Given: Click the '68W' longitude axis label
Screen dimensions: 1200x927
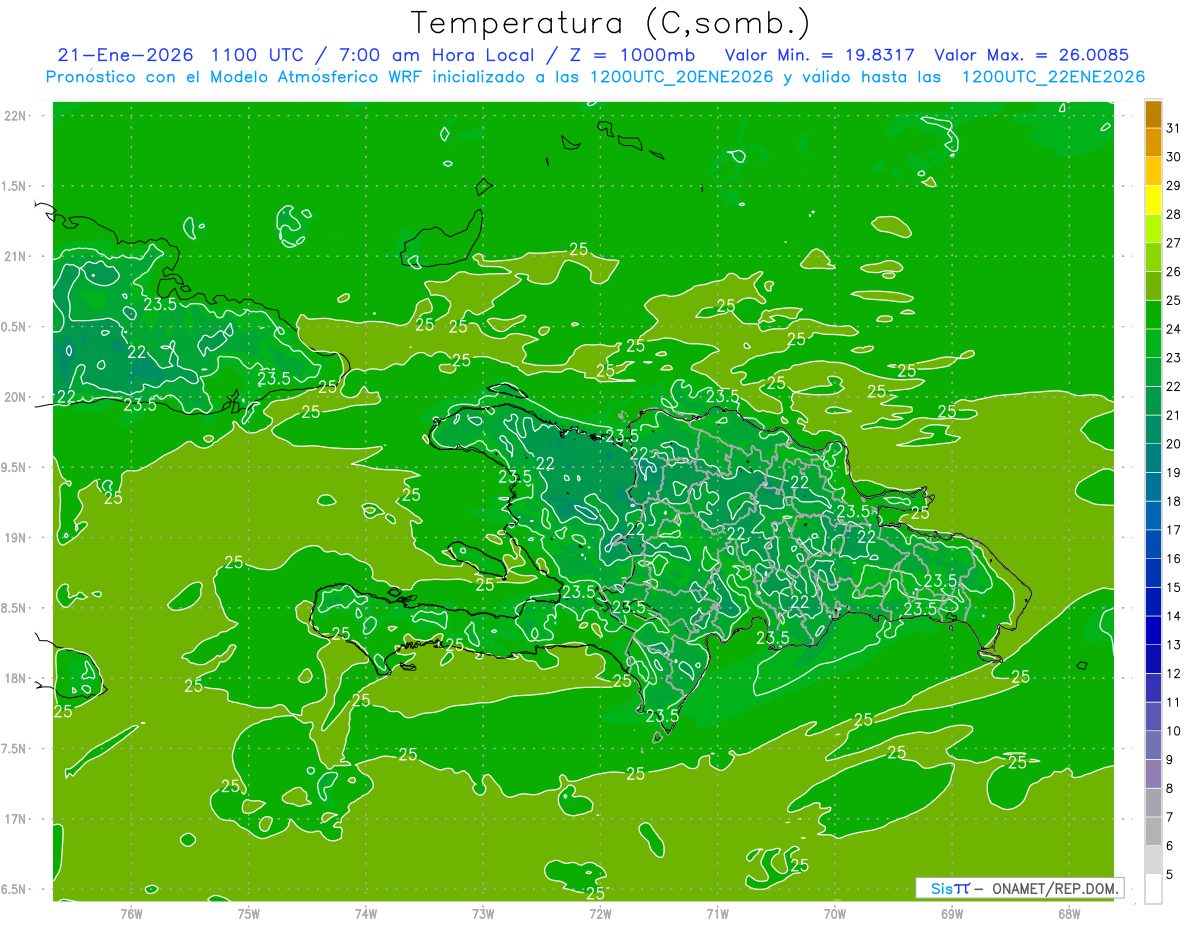Looking at the screenshot, I should click(1069, 913).
